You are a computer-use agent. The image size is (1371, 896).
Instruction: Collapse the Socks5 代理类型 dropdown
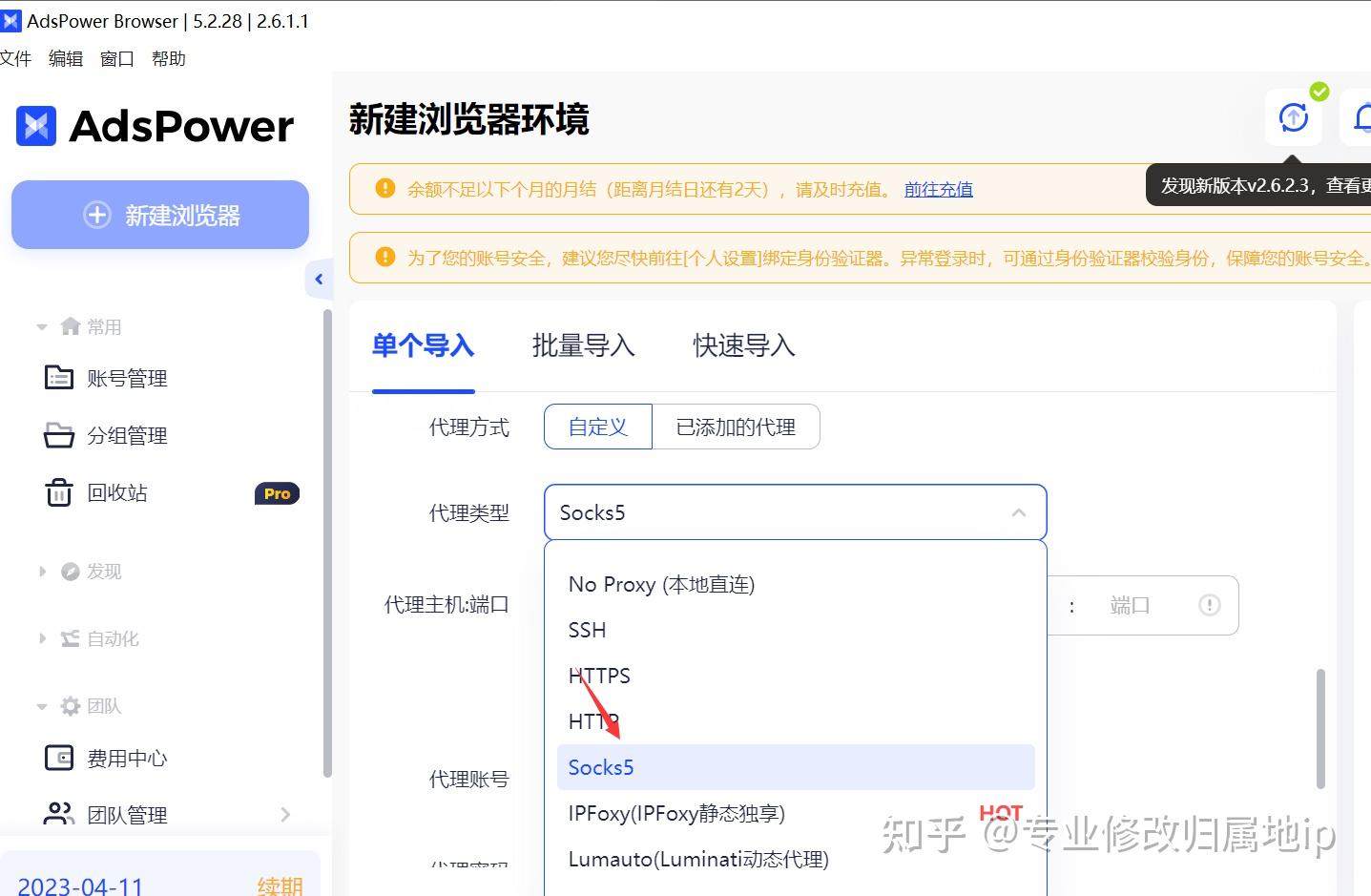[1018, 512]
